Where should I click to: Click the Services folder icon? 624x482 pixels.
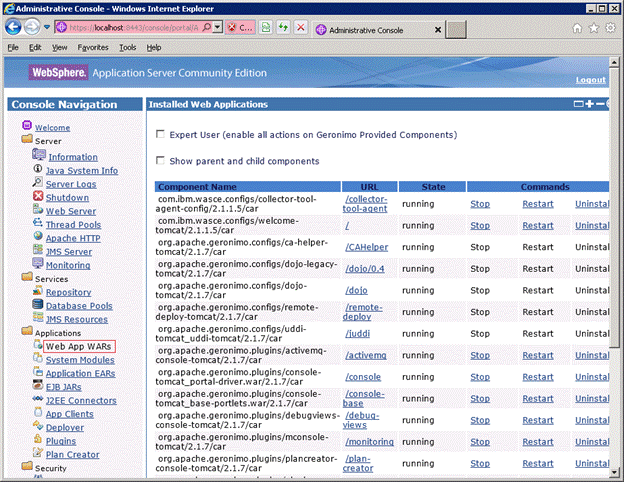pos(27,277)
